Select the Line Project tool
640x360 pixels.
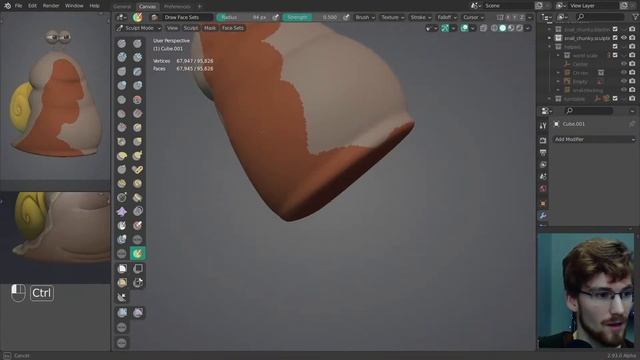coord(122,298)
